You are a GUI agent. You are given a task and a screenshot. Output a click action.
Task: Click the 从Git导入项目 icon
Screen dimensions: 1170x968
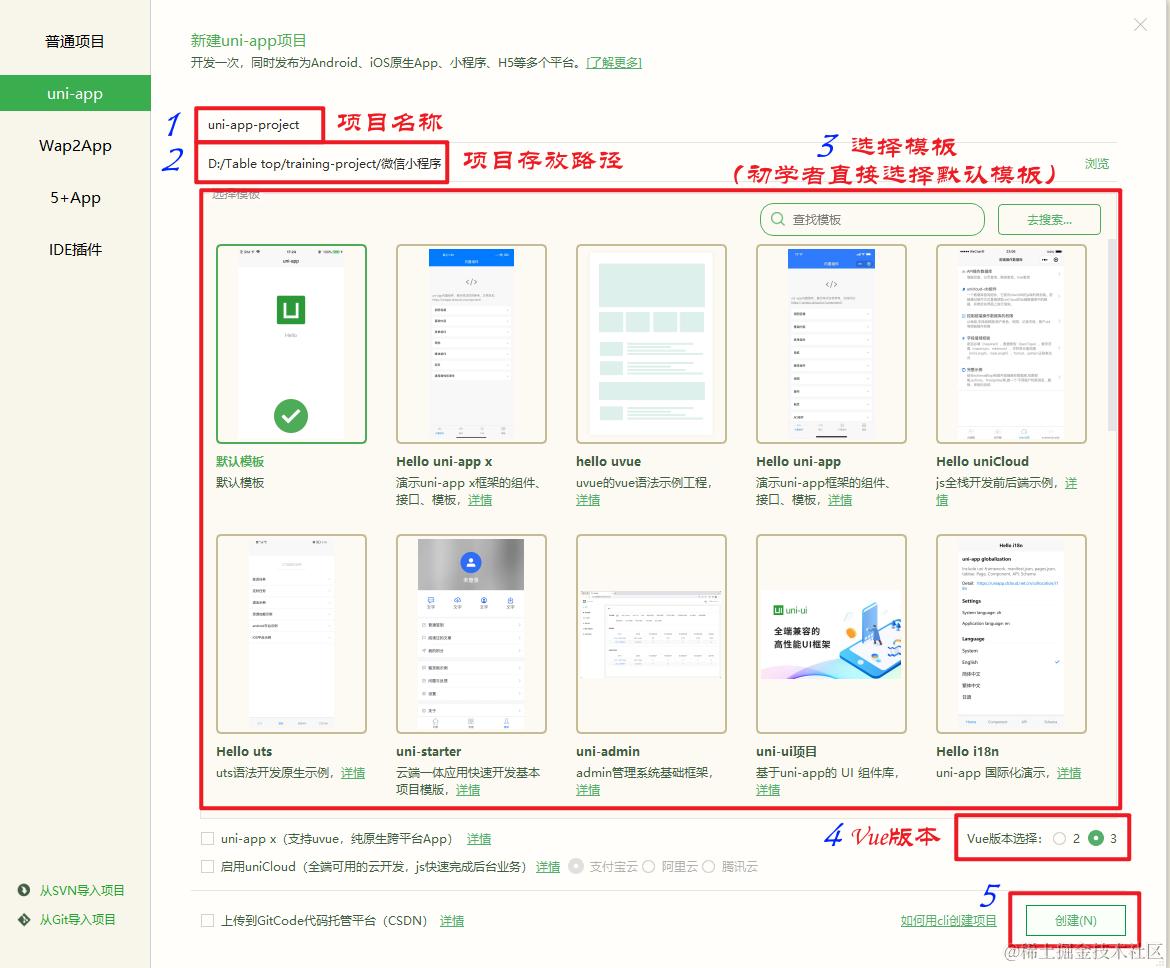(24, 919)
